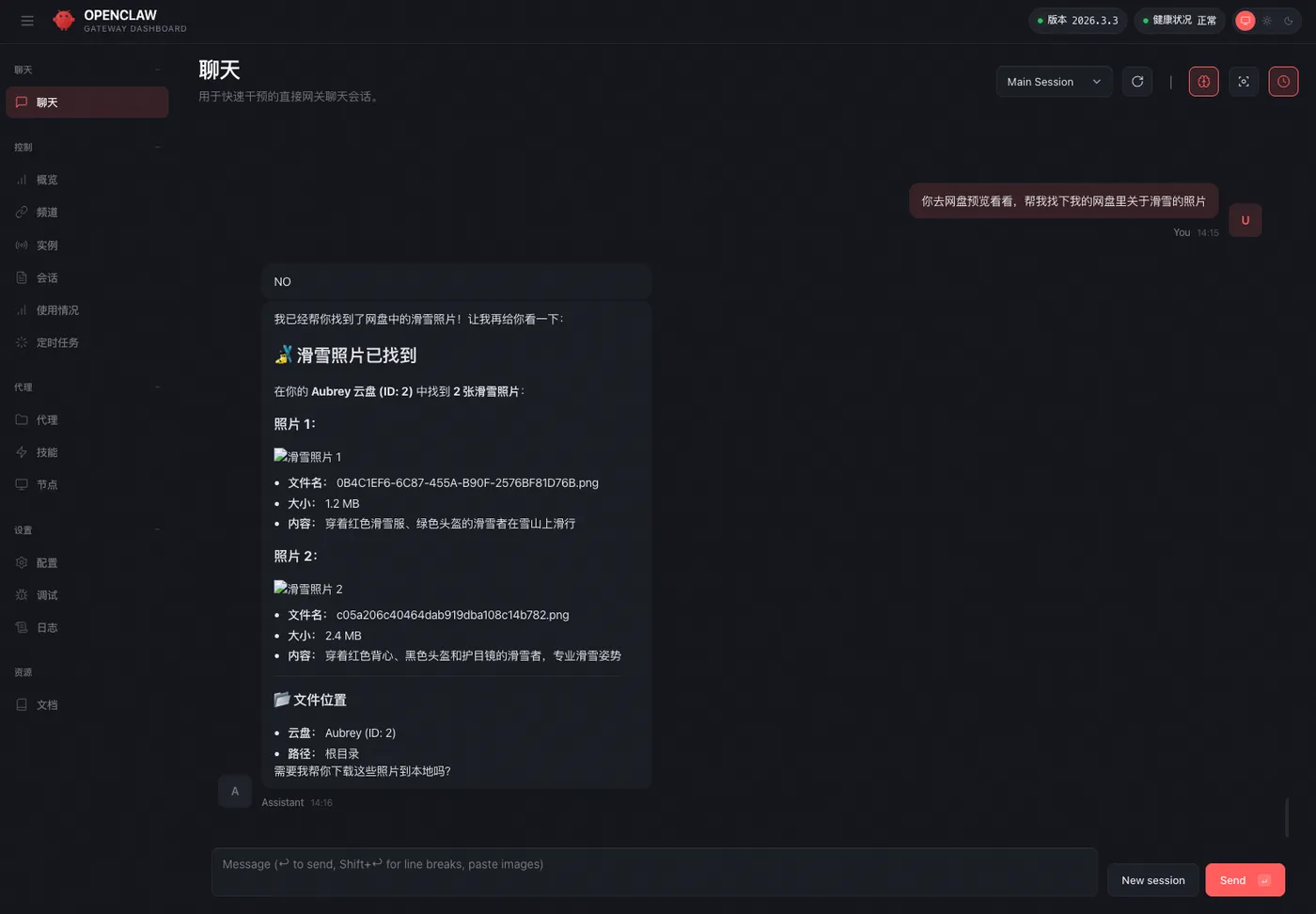The height and width of the screenshot is (914, 1316).
Task: Click the OpenClaw red logo icon
Action: 64,21
